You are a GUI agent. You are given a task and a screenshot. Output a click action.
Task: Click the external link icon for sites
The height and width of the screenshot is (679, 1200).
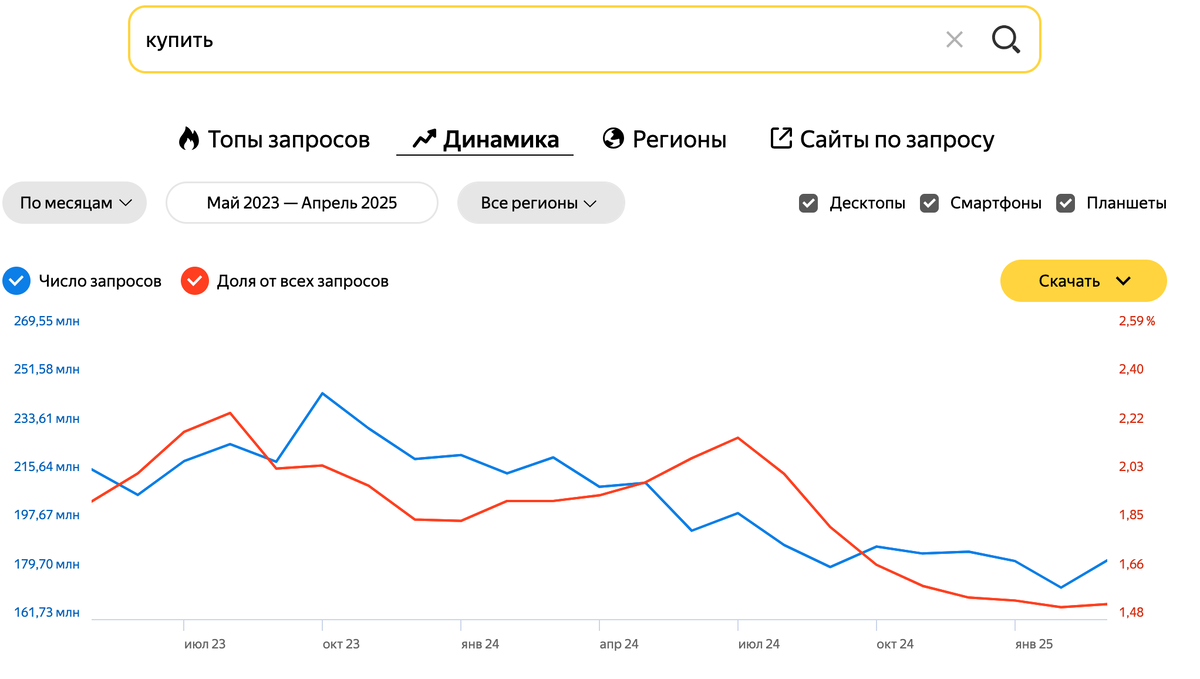(x=781, y=139)
